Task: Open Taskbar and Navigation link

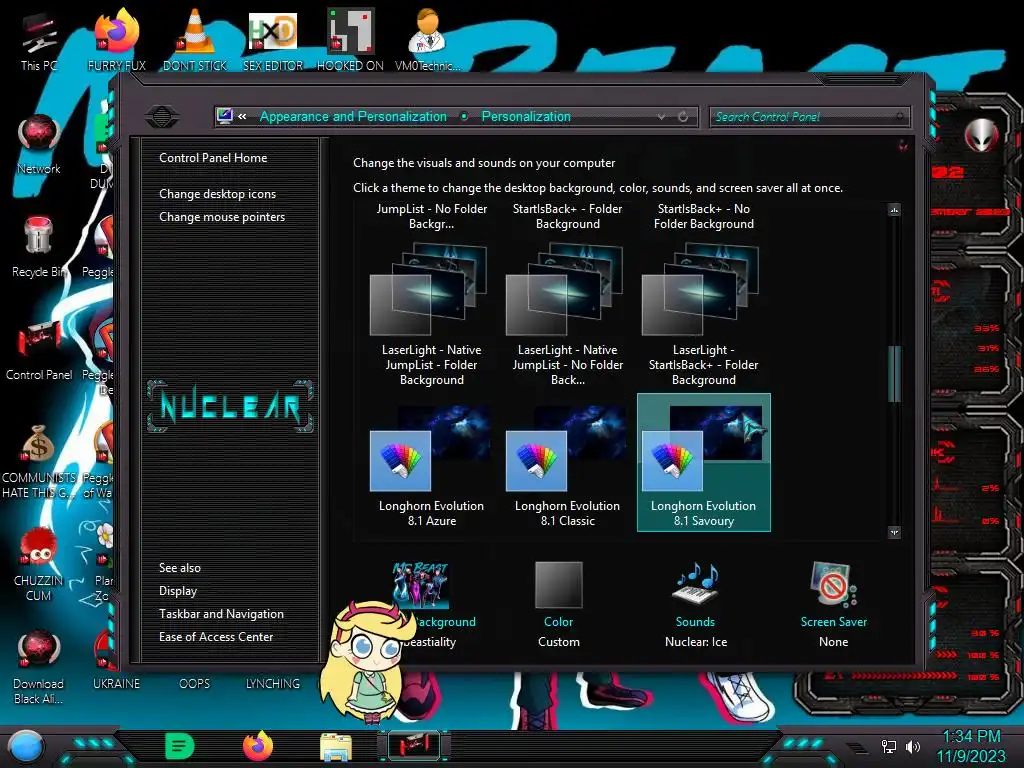Action: [221, 614]
